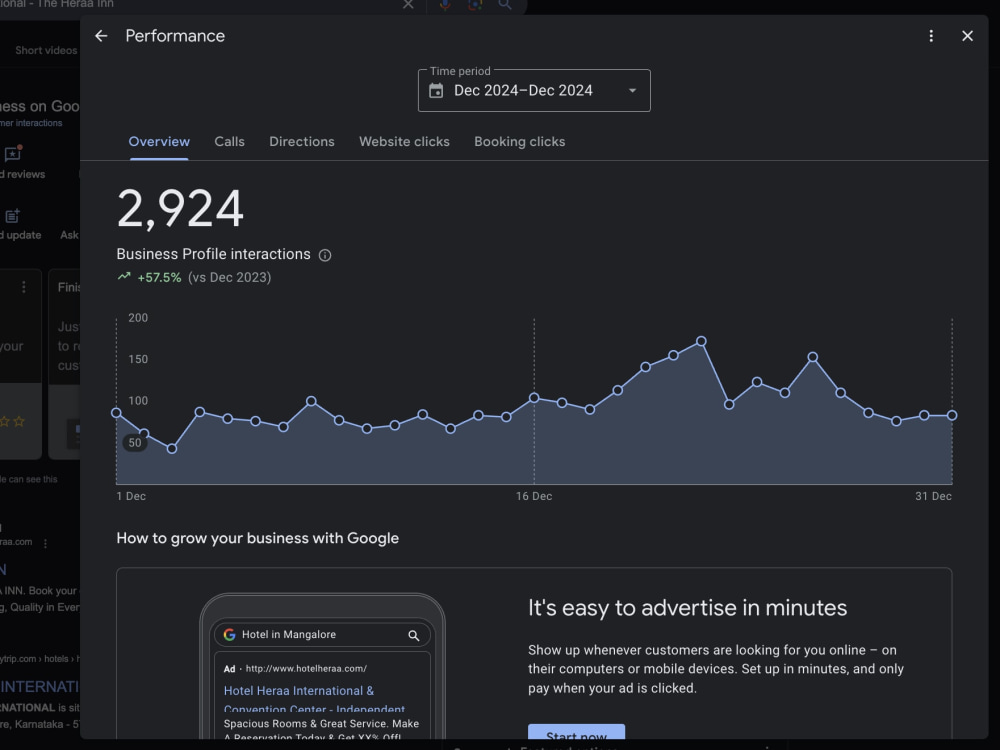Select the 16 Dec data point on chart

click(x=534, y=397)
